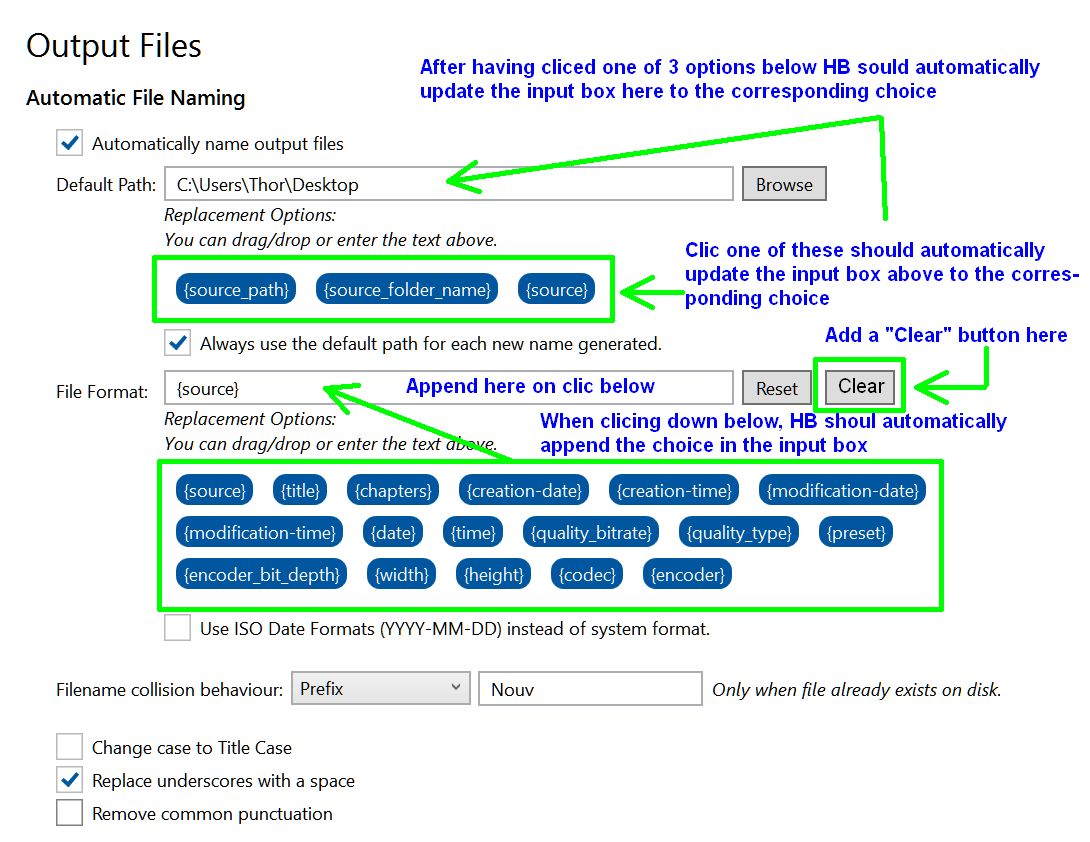
Task: Click the {creation-time} replacement tag
Action: 674,491
